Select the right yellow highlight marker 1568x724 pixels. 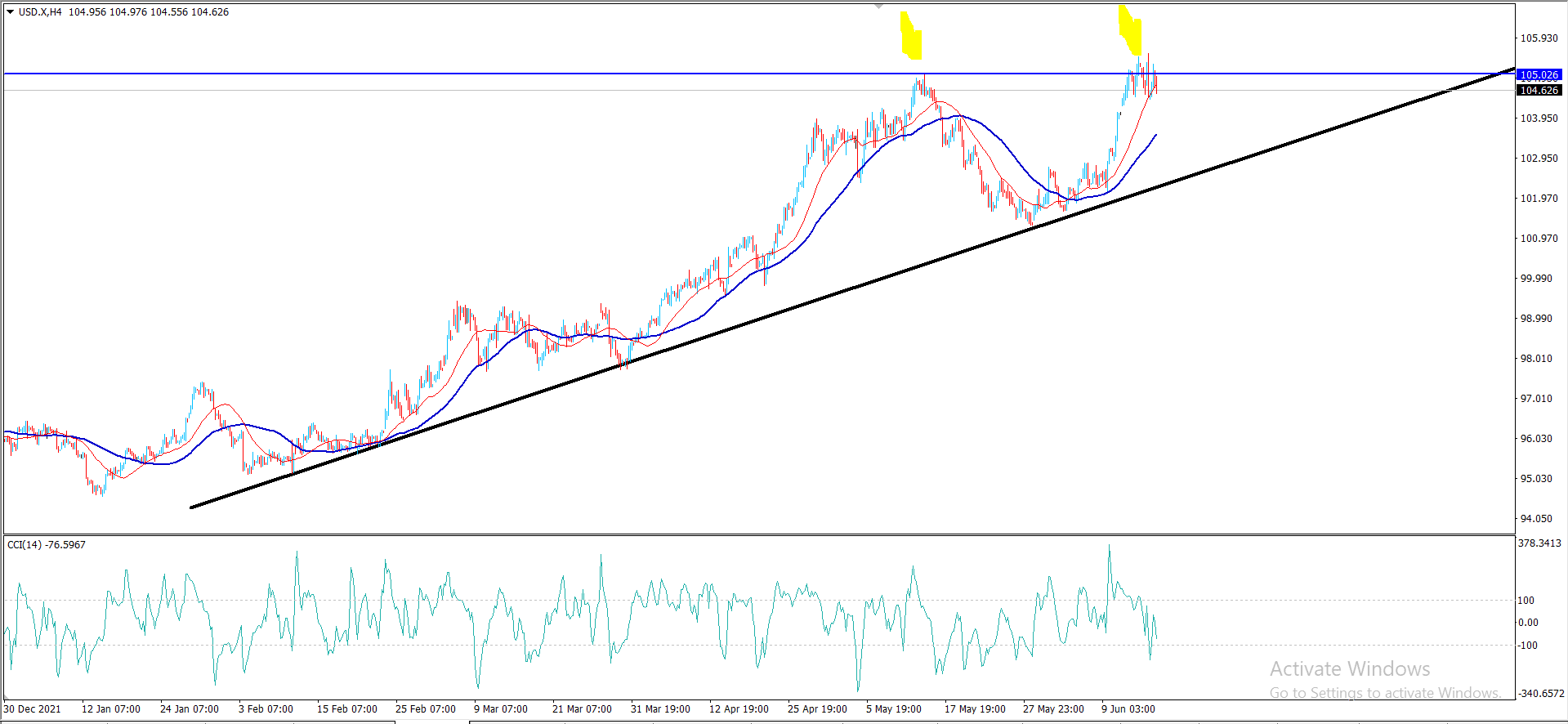tap(1131, 31)
